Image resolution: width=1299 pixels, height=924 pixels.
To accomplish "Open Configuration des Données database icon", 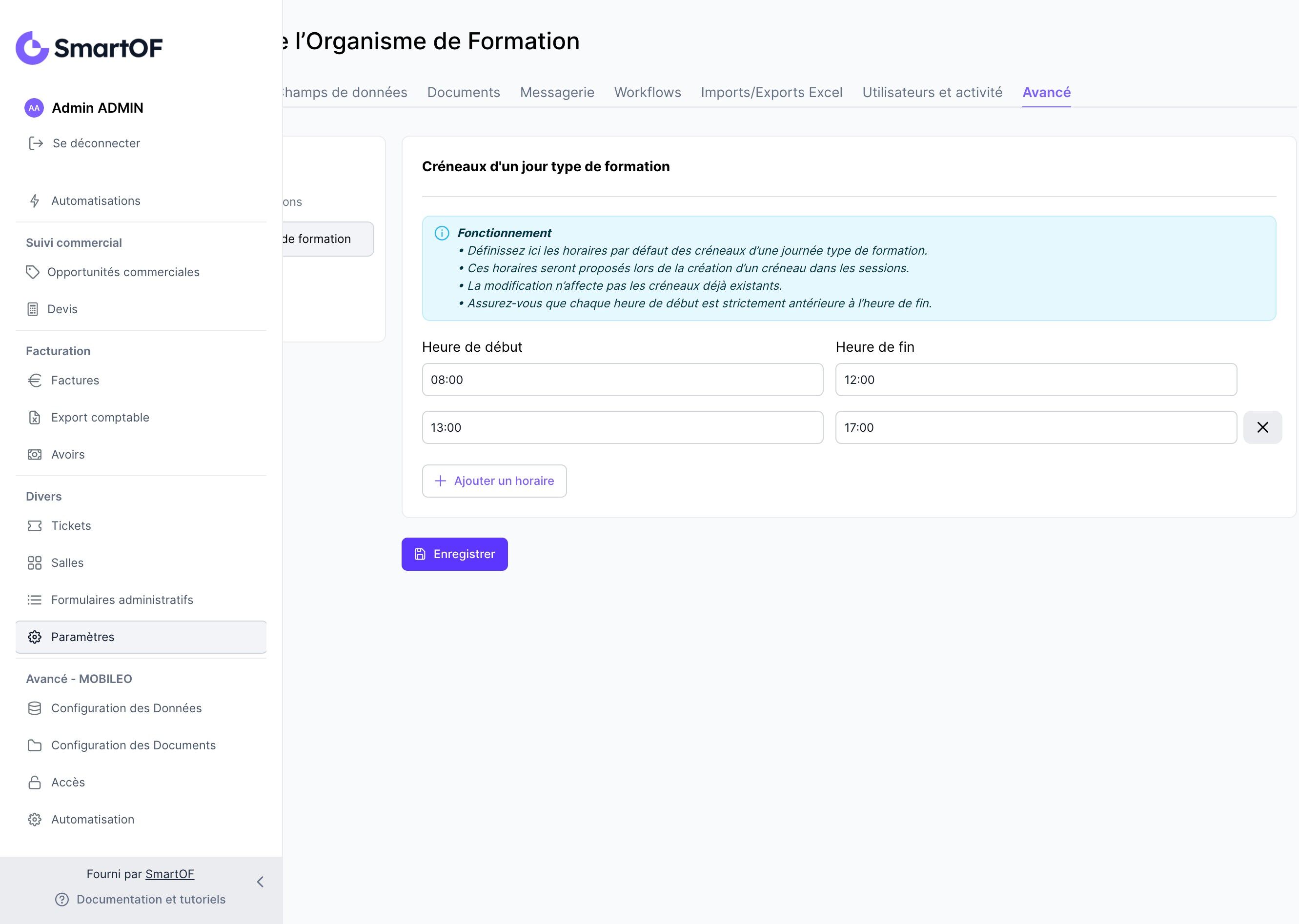I will (x=35, y=708).
